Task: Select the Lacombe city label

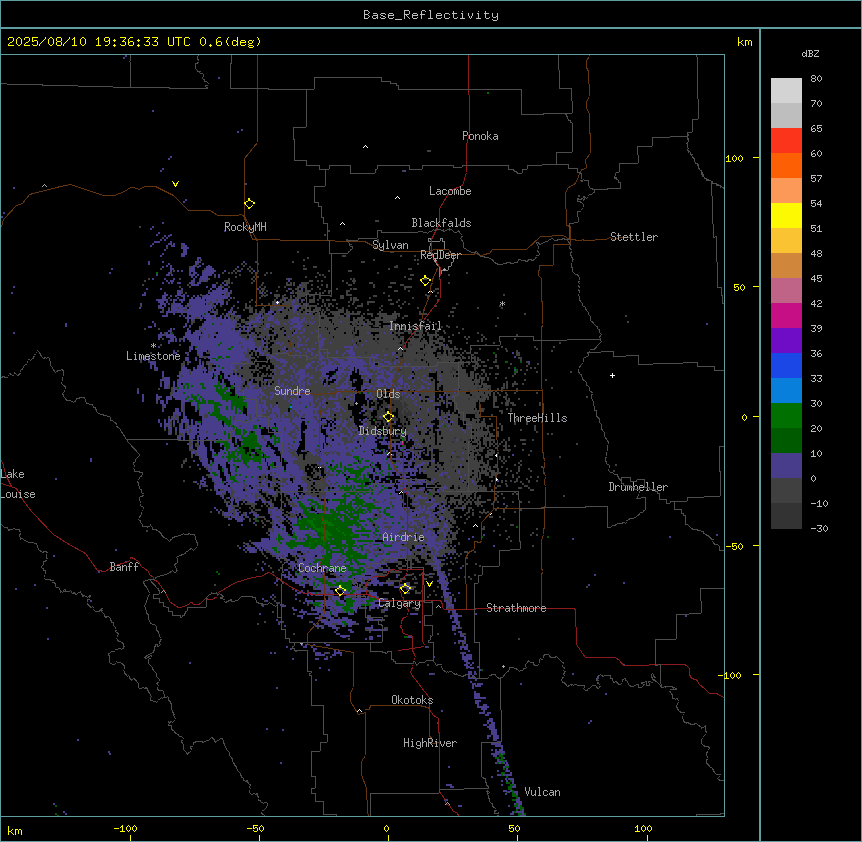Action: [x=450, y=191]
